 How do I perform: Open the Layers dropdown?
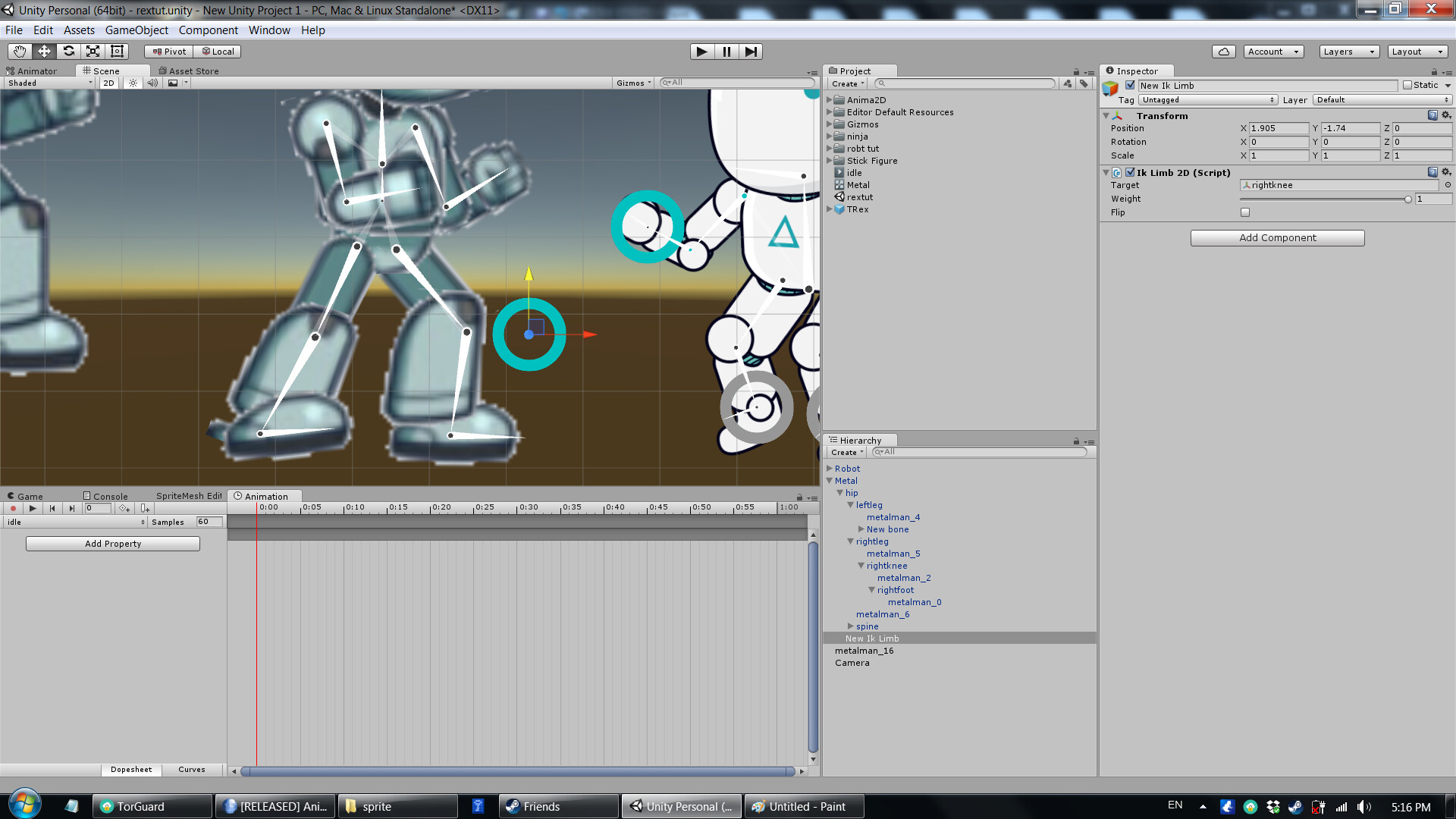(1348, 52)
